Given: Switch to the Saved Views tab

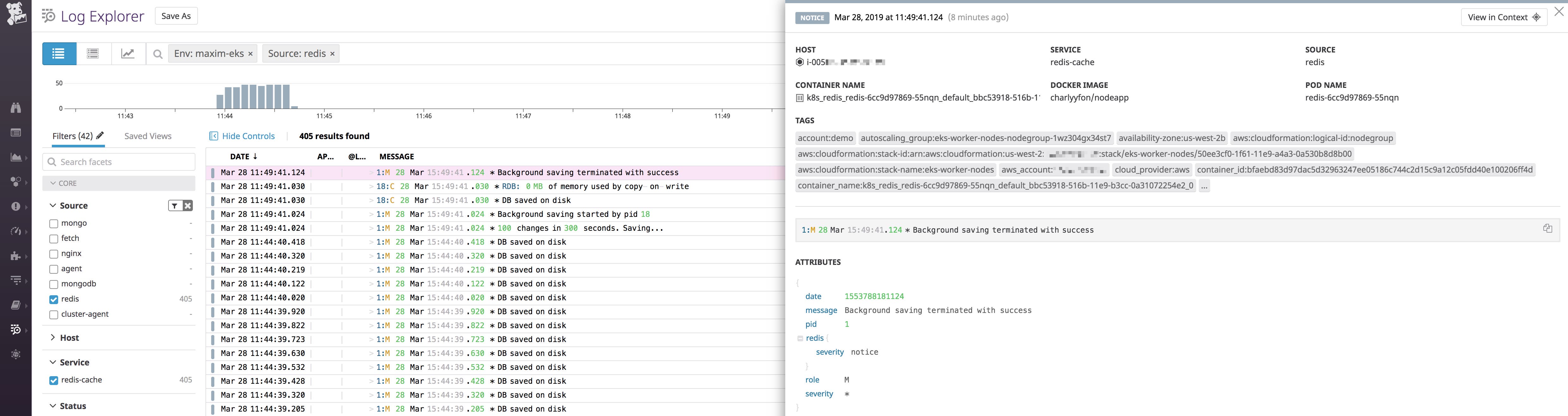Looking at the screenshot, I should point(147,136).
